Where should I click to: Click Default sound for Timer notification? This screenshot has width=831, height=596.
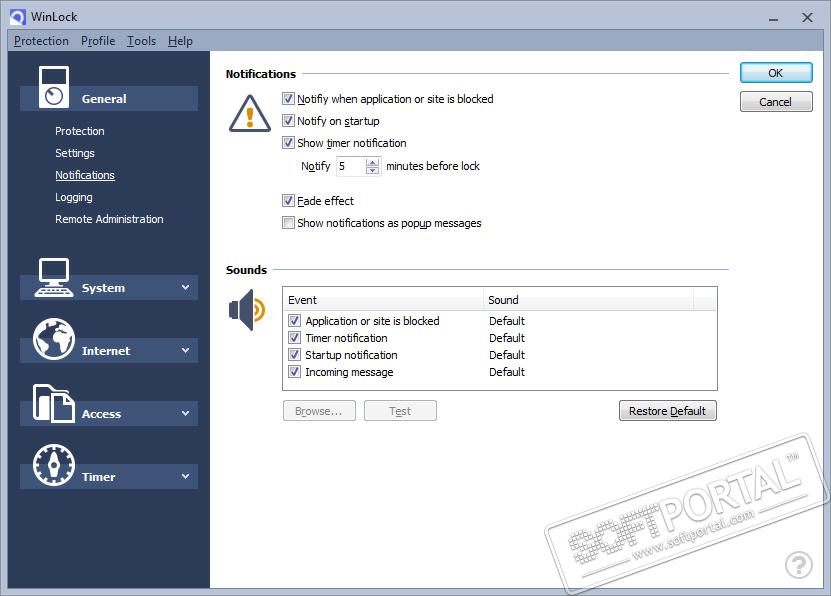click(x=507, y=337)
